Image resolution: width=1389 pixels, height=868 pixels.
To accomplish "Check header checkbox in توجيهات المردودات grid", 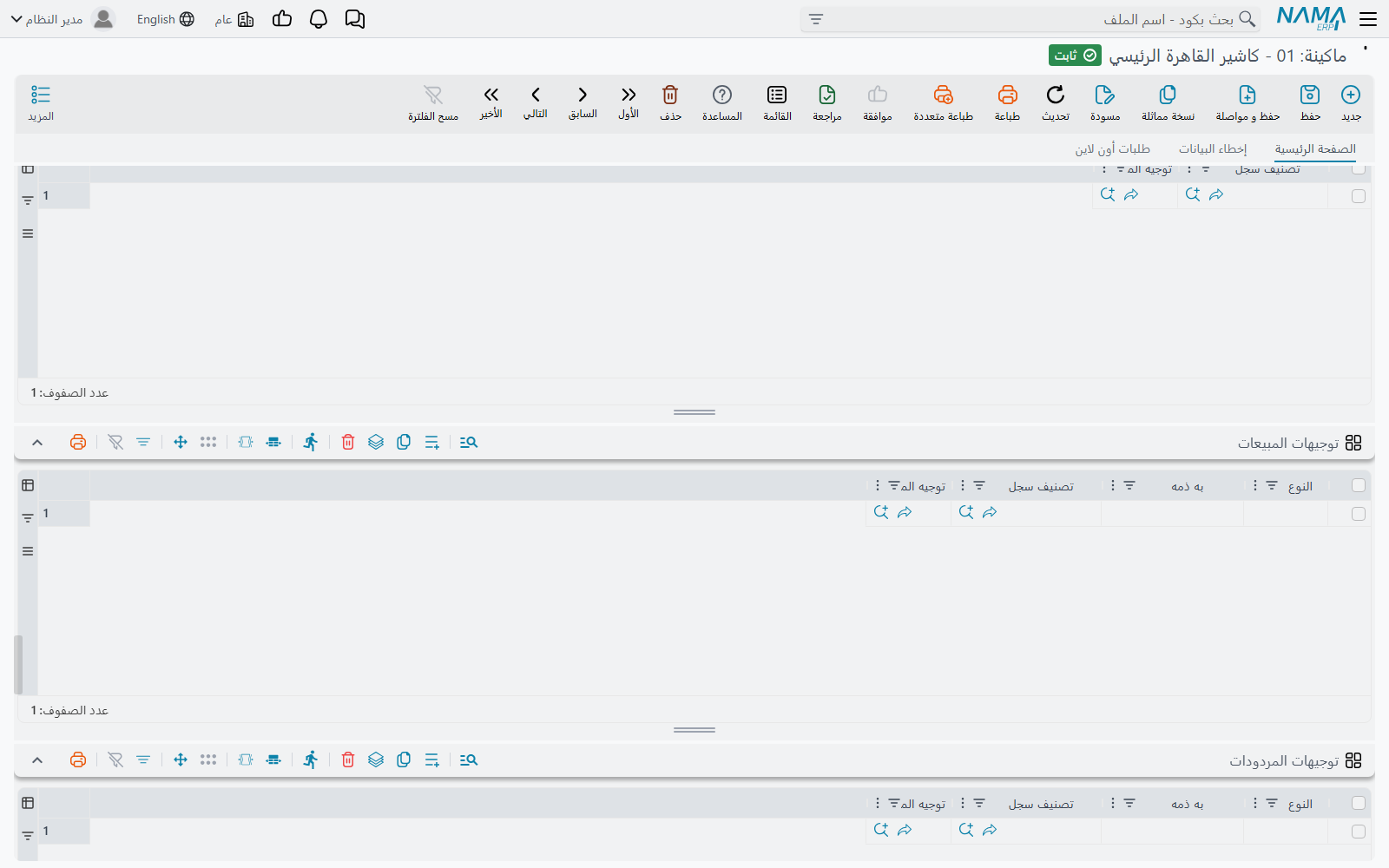I will [x=1359, y=803].
